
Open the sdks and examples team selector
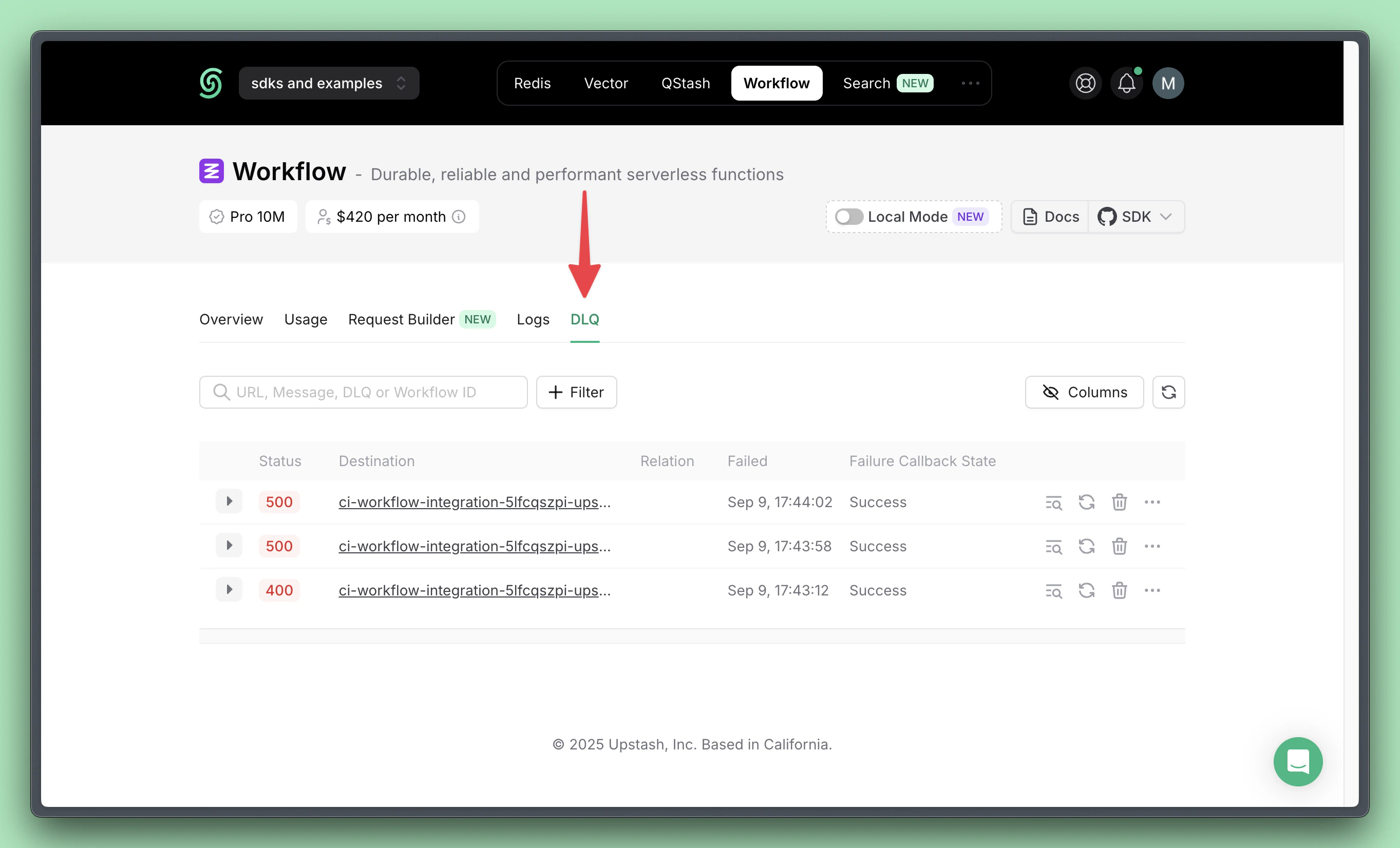point(328,84)
